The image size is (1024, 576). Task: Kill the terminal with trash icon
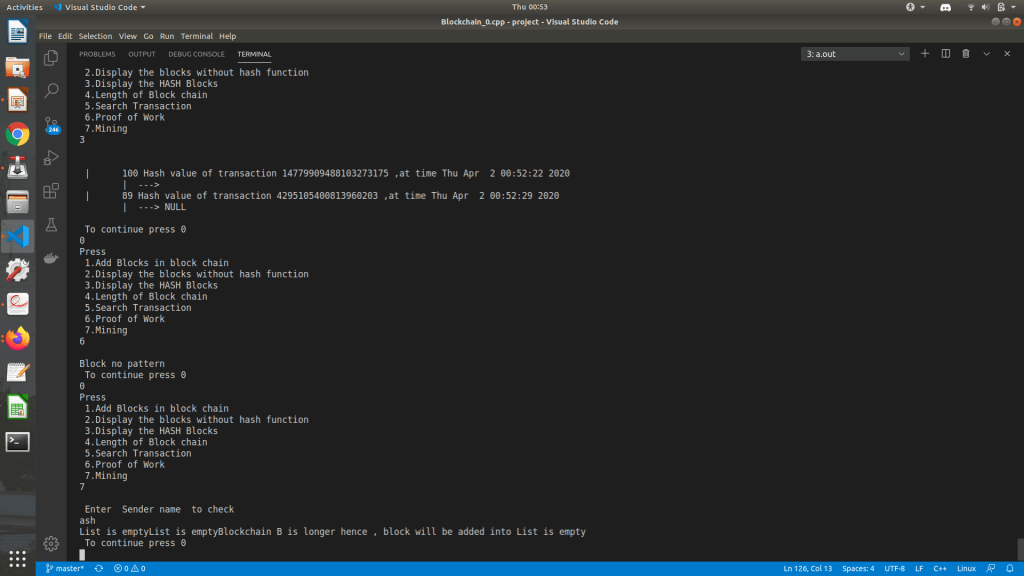966,54
